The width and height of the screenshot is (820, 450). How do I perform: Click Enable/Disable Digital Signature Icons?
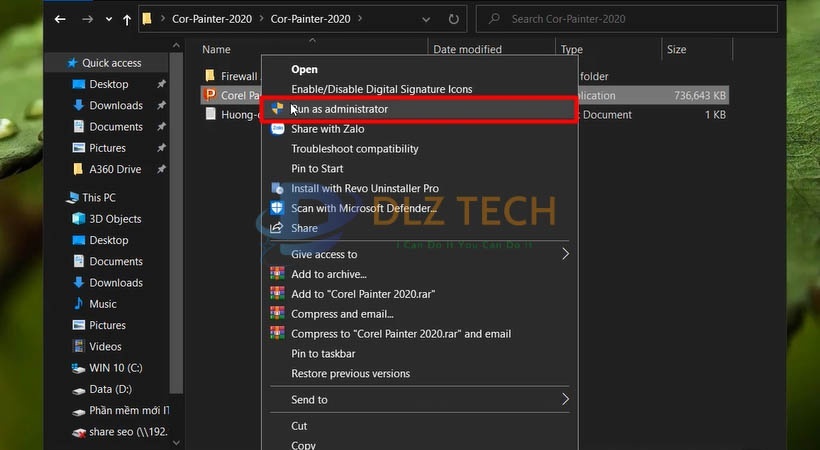(382, 89)
